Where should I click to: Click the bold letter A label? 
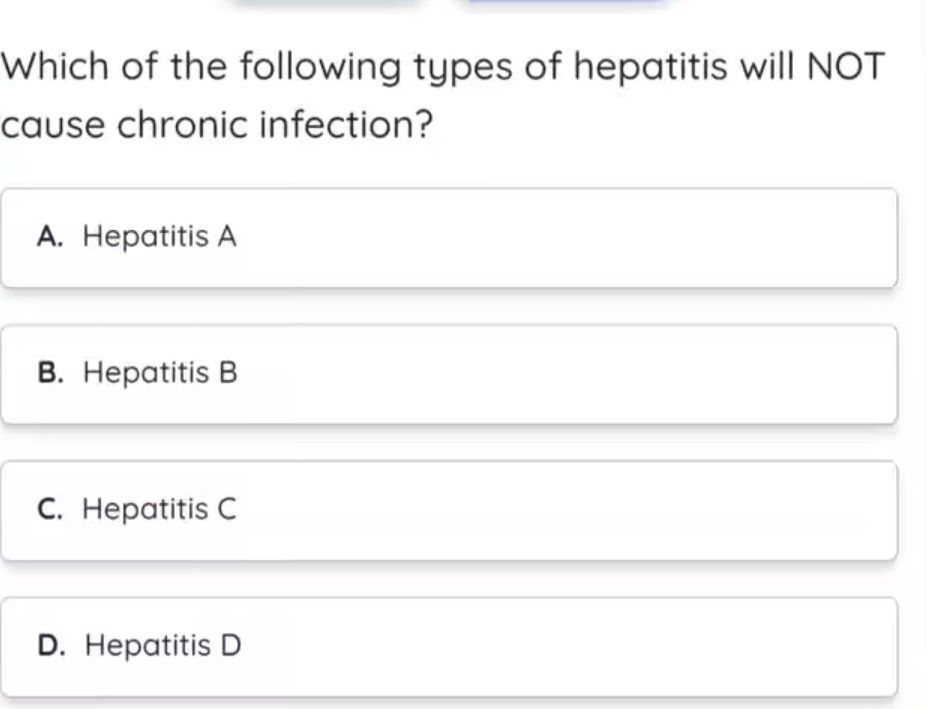coord(50,237)
